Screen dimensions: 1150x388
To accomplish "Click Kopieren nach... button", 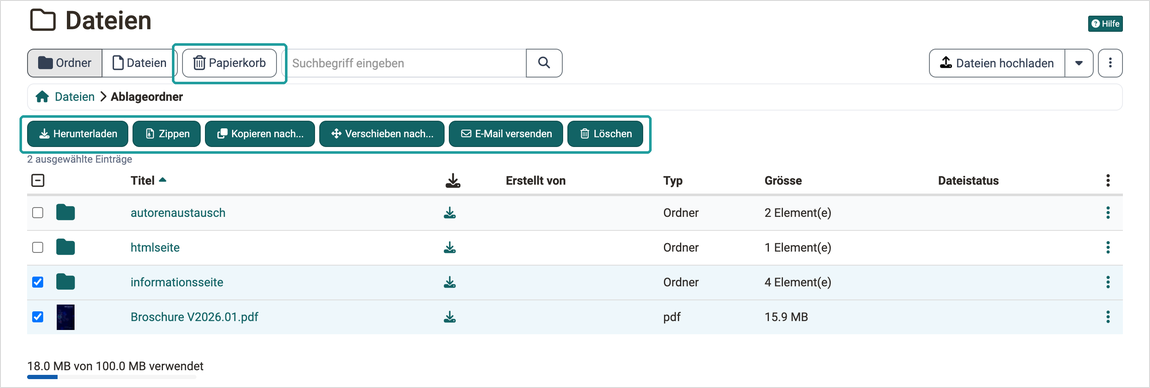I will coord(260,134).
